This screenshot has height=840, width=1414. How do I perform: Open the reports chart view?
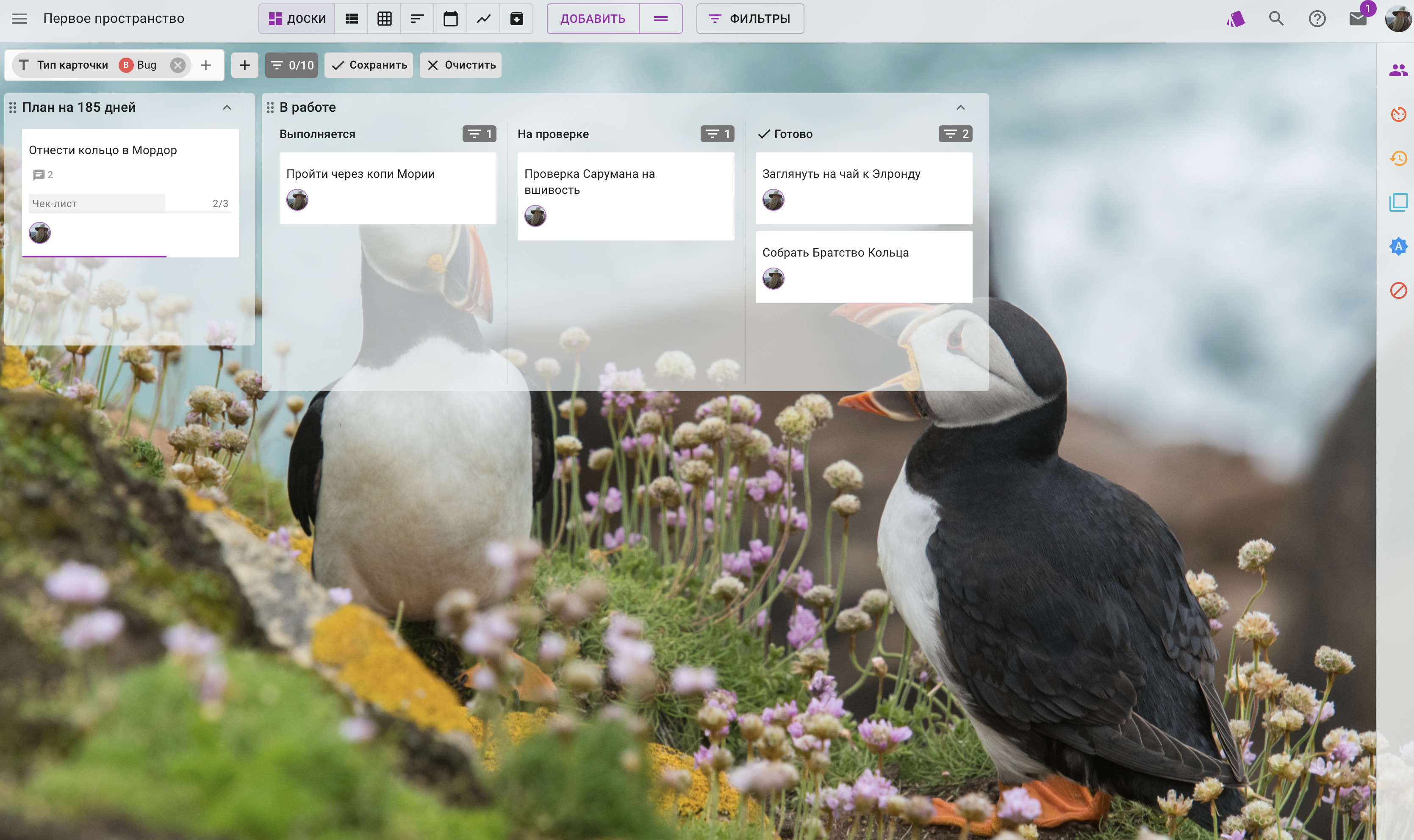coord(484,19)
